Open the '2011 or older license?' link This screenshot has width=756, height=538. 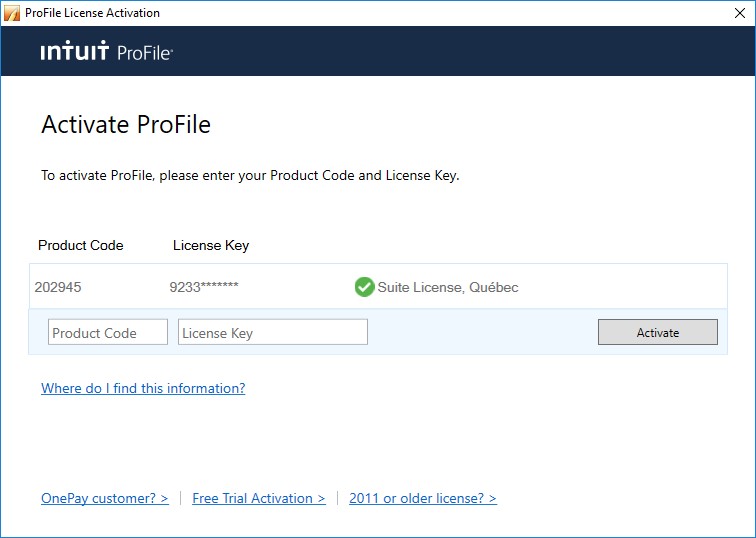point(423,498)
